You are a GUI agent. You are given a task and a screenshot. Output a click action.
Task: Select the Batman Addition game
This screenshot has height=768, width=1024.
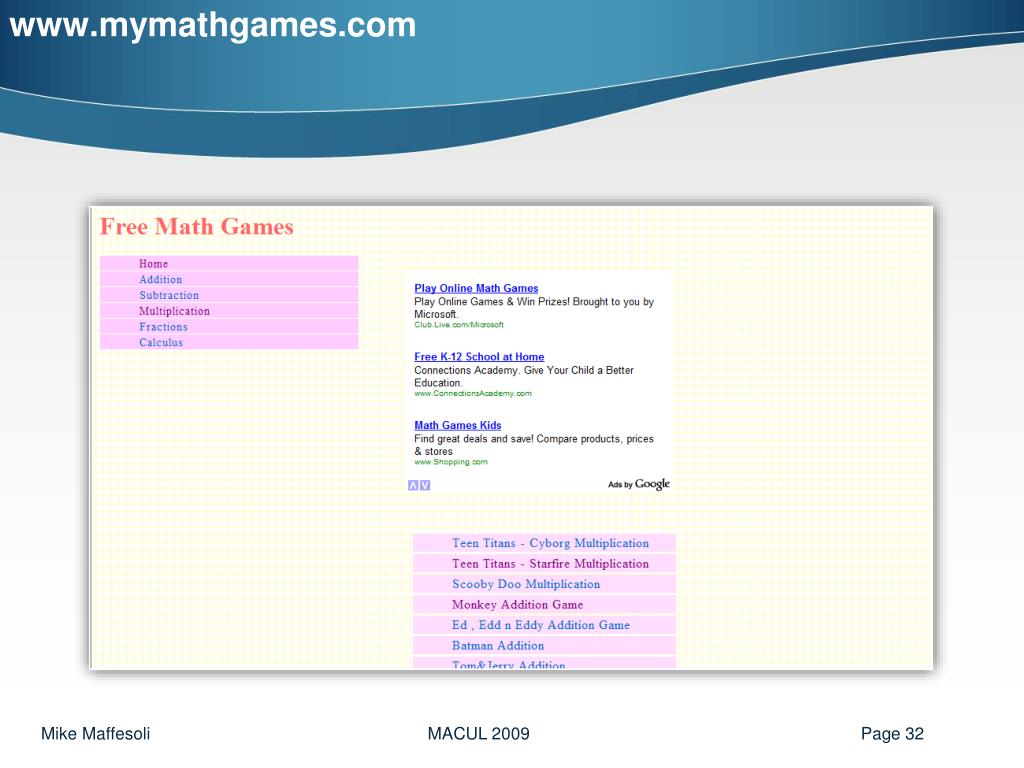point(498,646)
